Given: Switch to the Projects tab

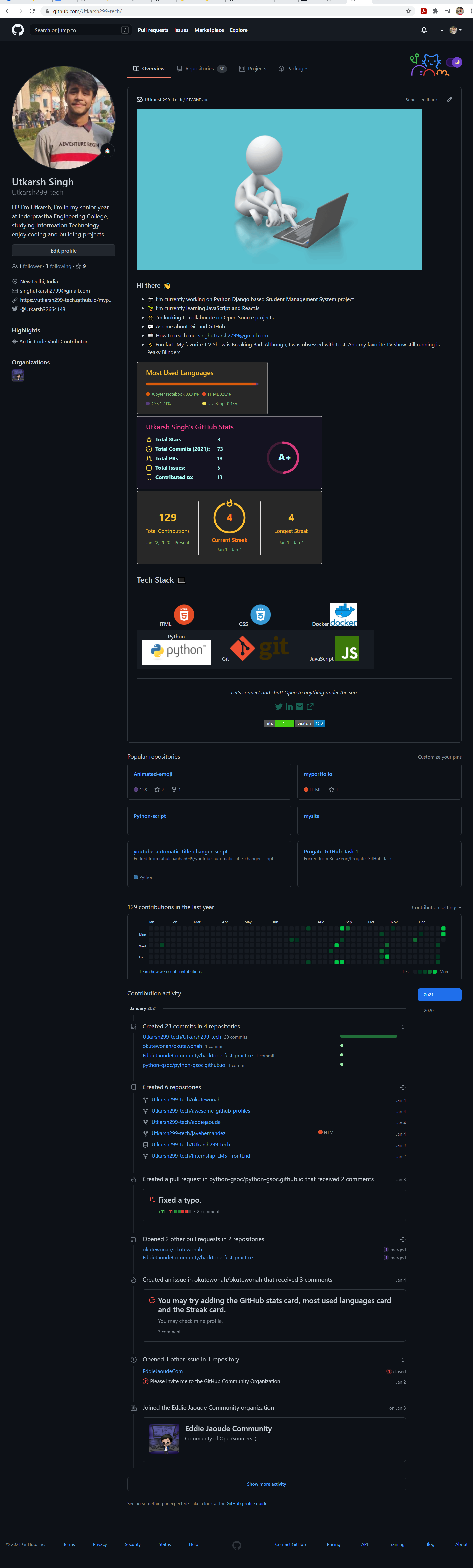Looking at the screenshot, I should point(253,69).
